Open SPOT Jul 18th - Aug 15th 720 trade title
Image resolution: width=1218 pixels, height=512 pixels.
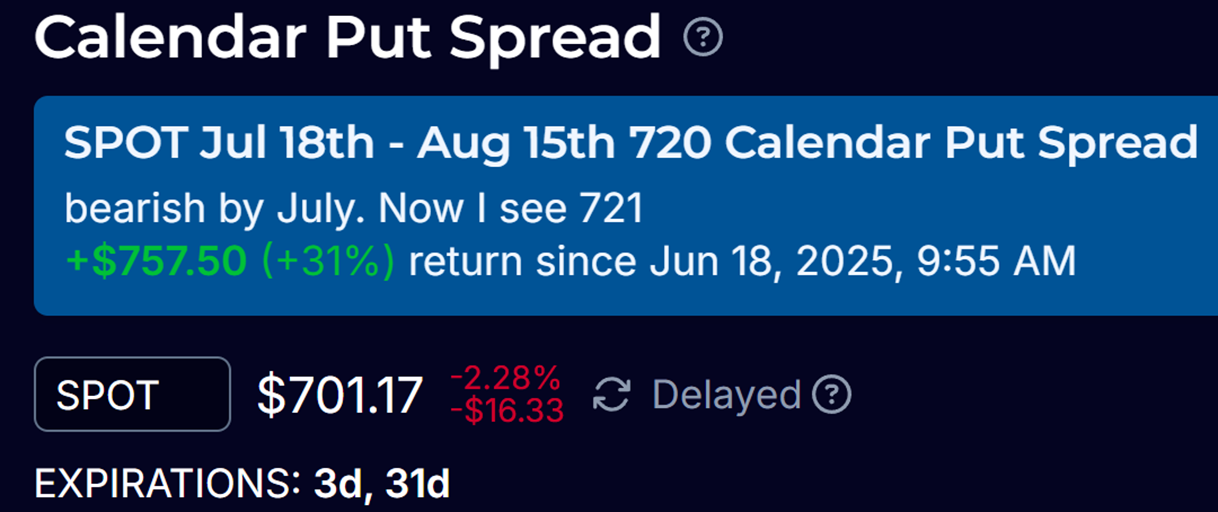tap(631, 144)
